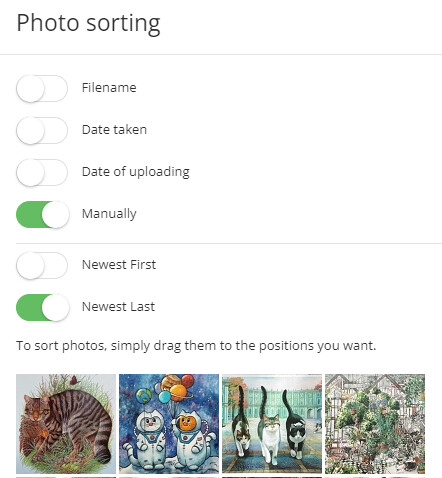Turn off the Newest Last toggle
The height and width of the screenshot is (478, 442).
pos(43,307)
